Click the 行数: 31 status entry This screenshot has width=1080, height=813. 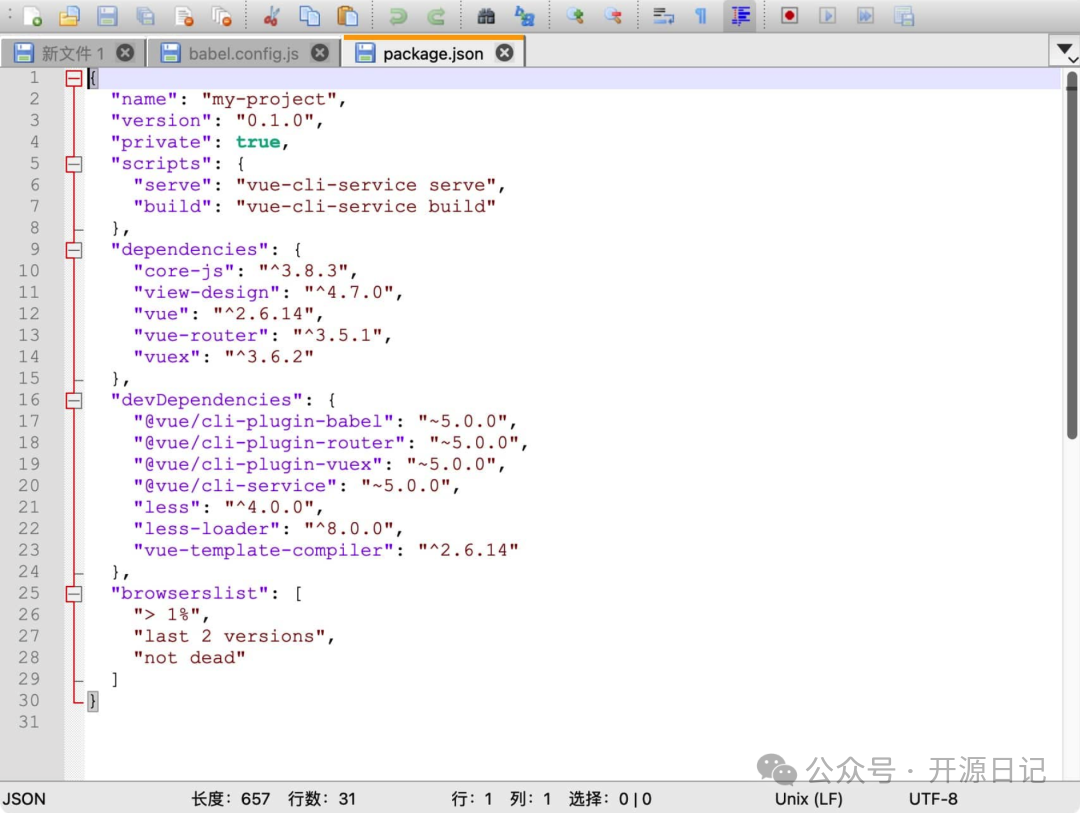[x=322, y=799]
